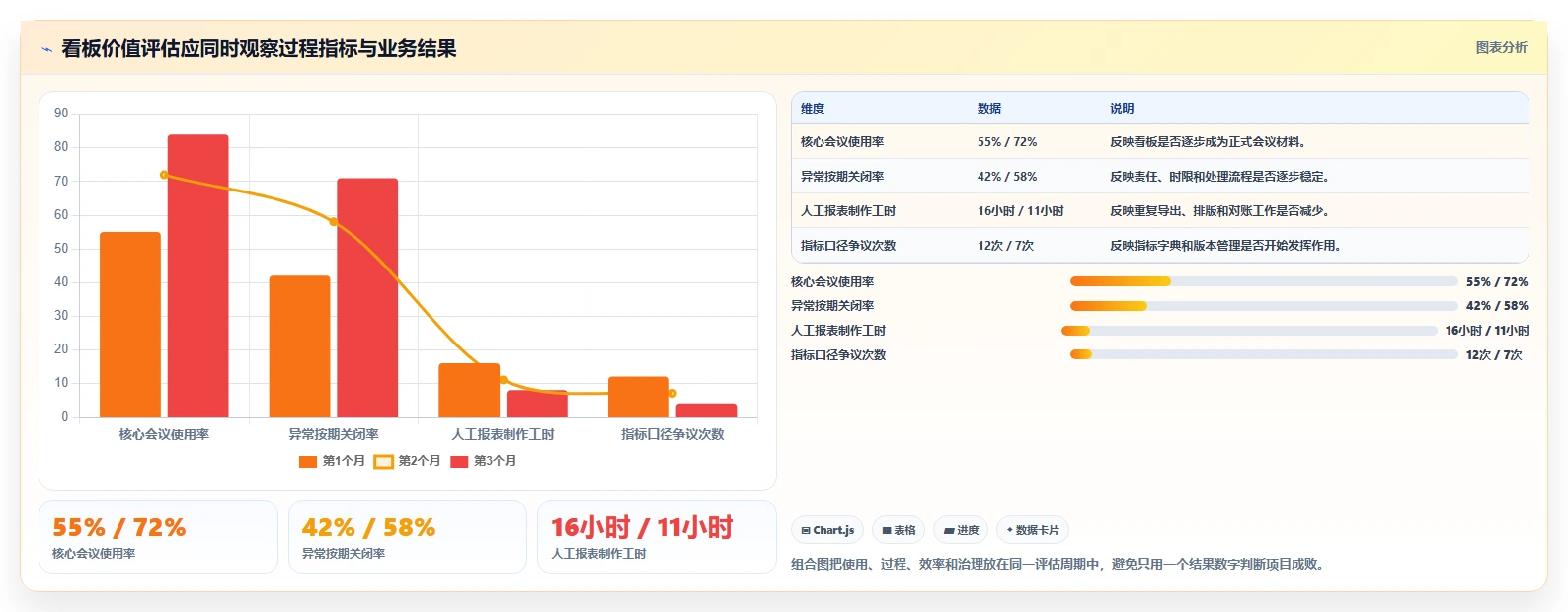Select the 指标口径争议次数 table row cell

848,246
